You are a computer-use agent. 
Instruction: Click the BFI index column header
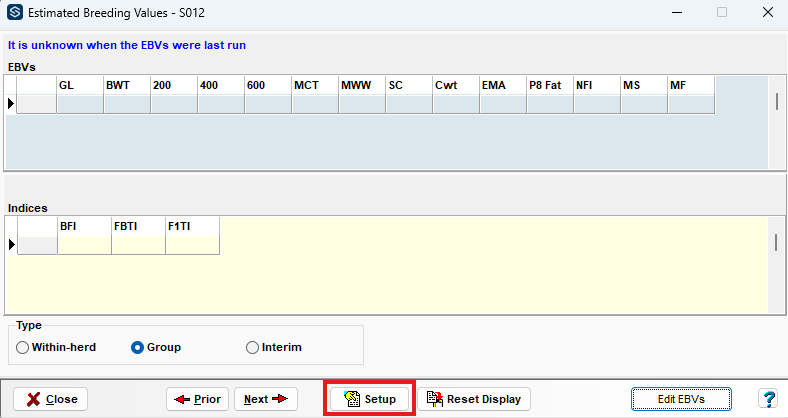point(84,227)
